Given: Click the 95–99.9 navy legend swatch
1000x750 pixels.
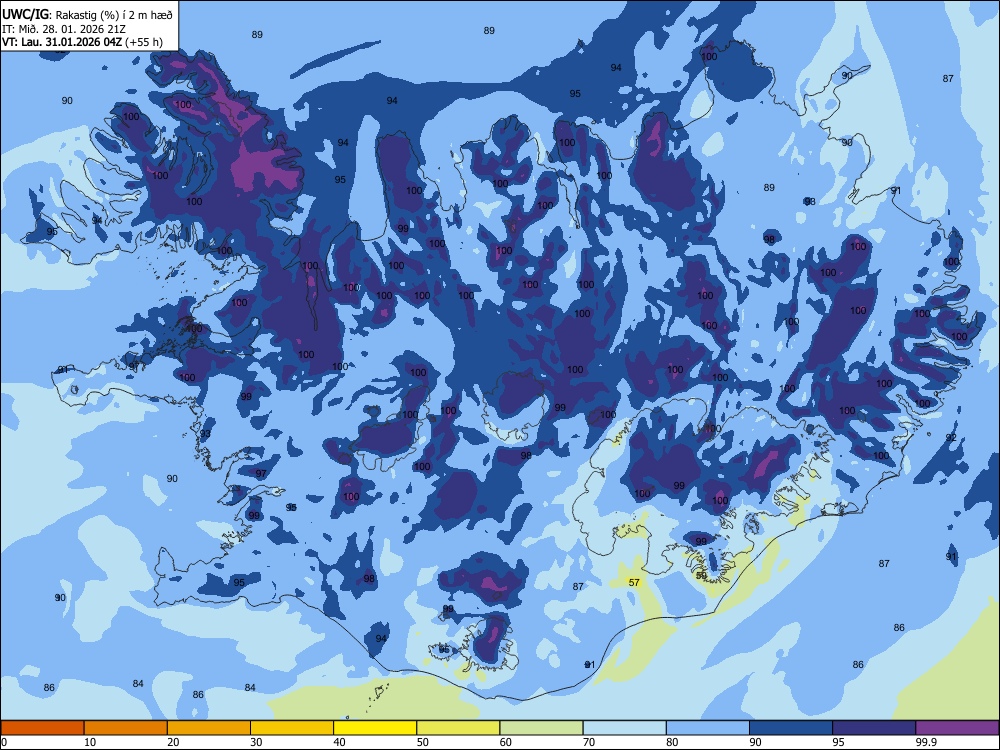Looking at the screenshot, I should tap(874, 728).
